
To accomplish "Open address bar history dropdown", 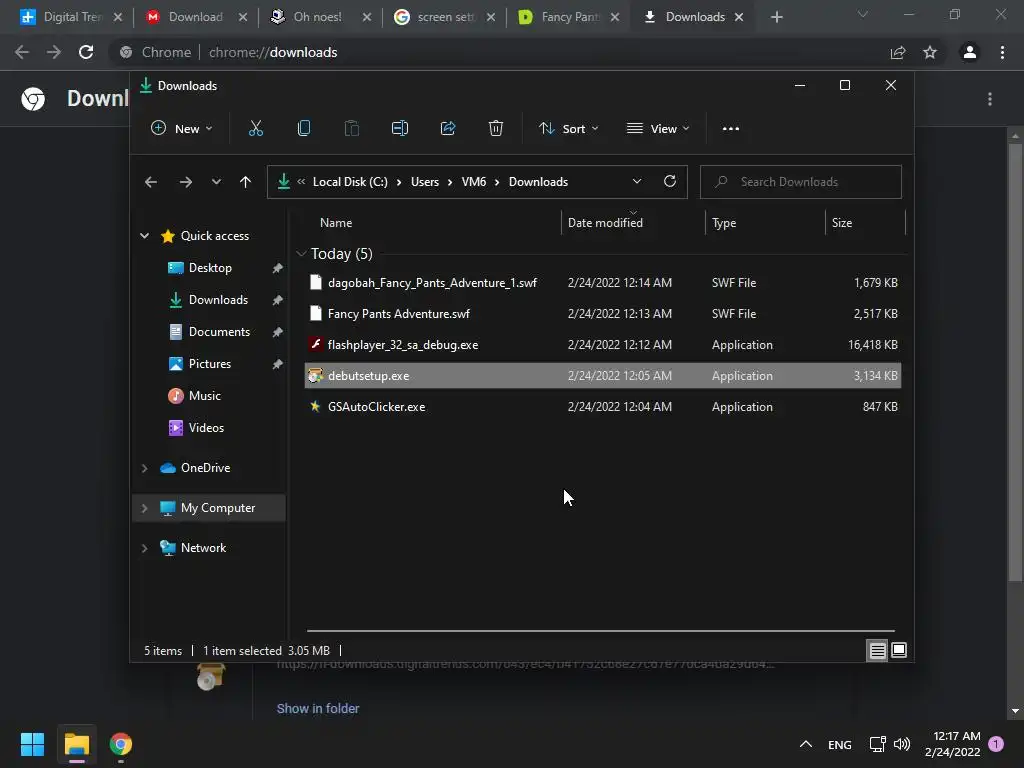I will coord(637,182).
